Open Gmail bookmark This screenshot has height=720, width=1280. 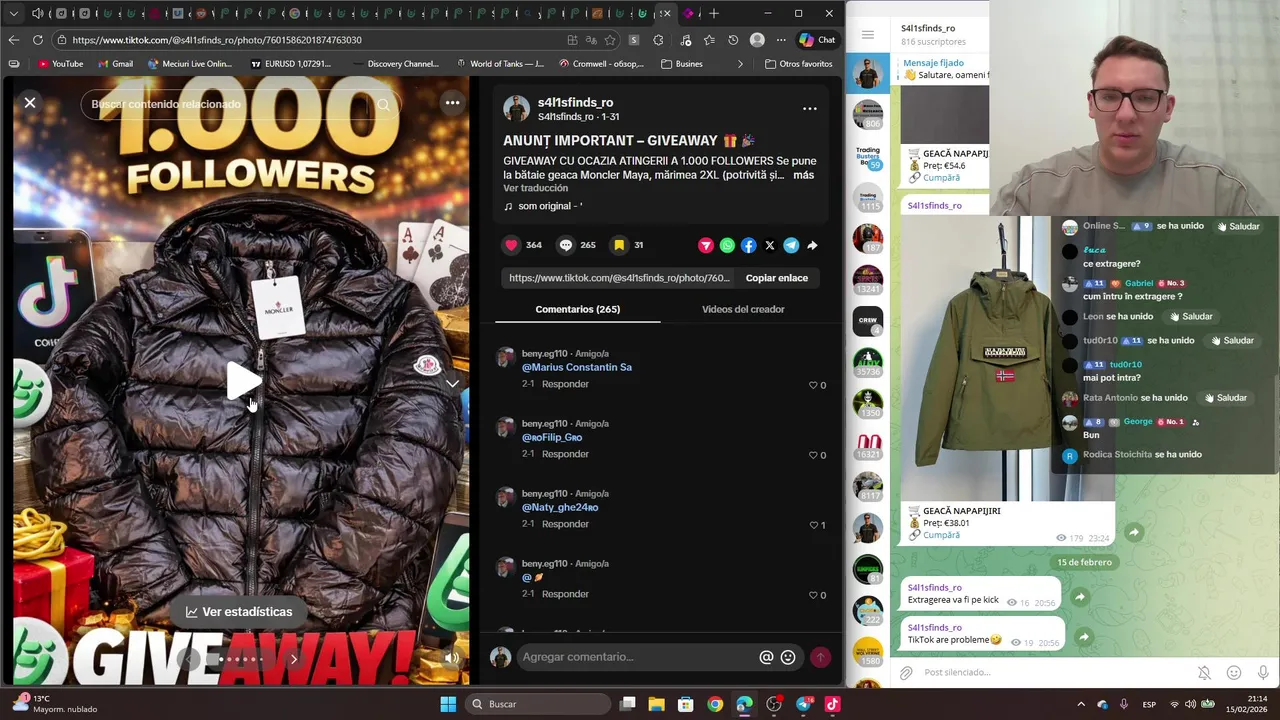coord(115,64)
